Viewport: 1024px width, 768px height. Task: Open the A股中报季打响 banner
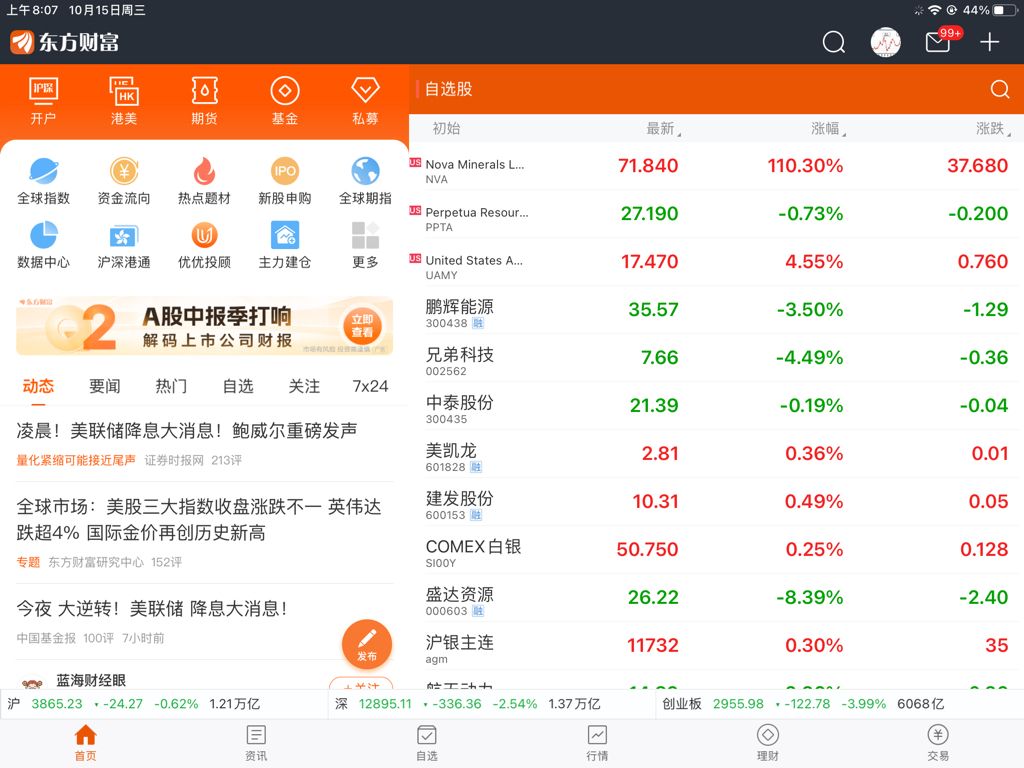tap(204, 326)
